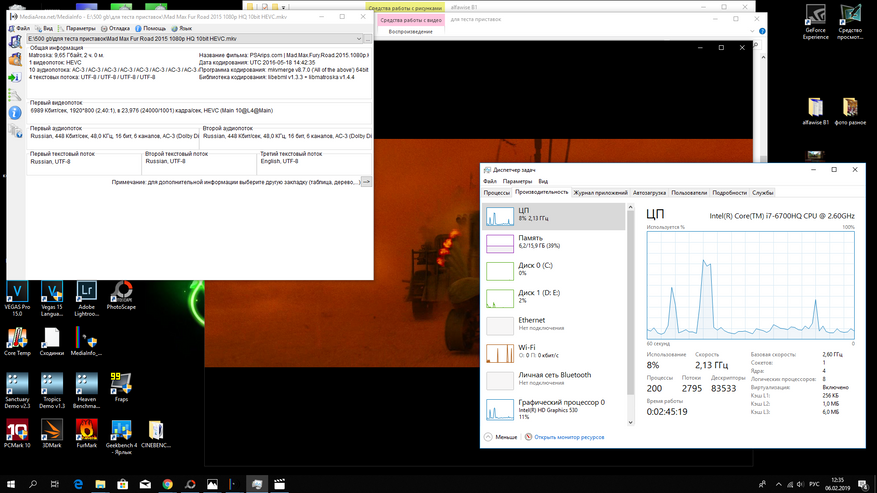Open file icon in MediaInfo sidebar

[15, 41]
